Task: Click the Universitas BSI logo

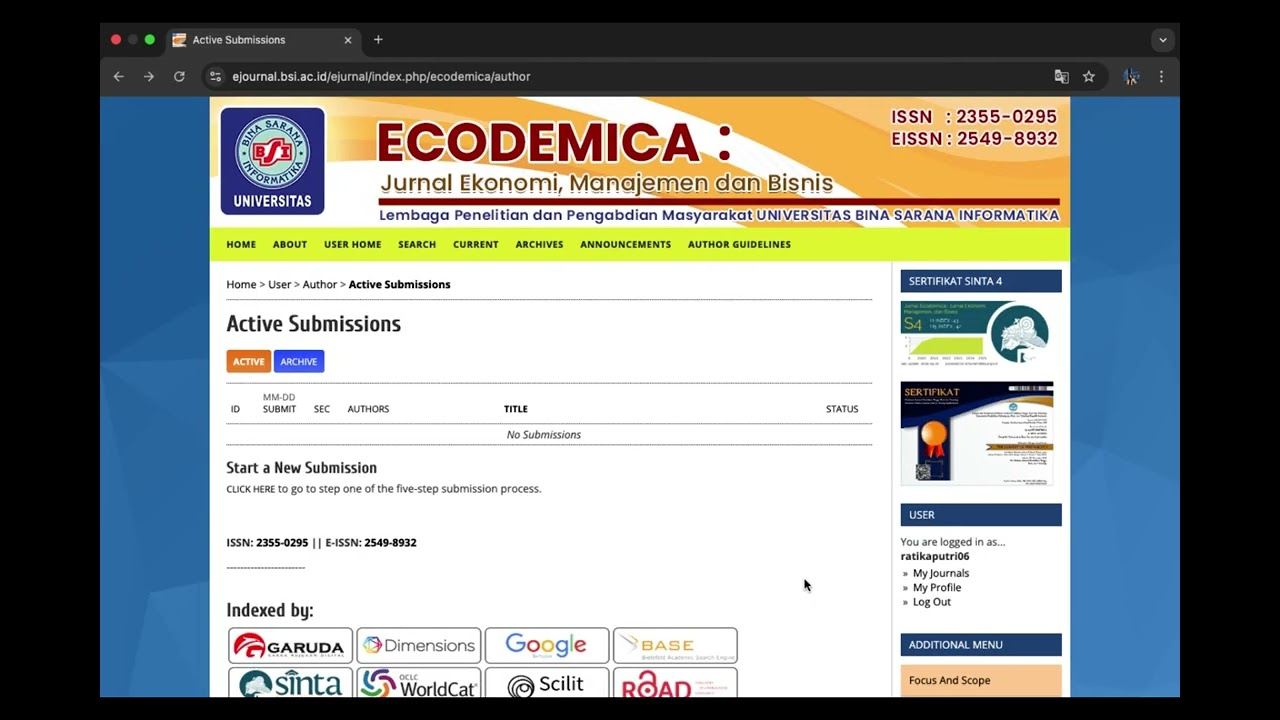Action: [x=272, y=161]
